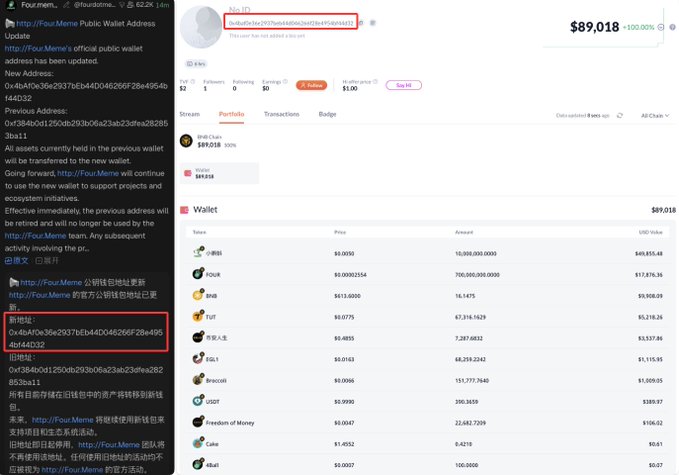Switch to the Stream tab
This screenshot has height=475, width=679.
[x=190, y=114]
